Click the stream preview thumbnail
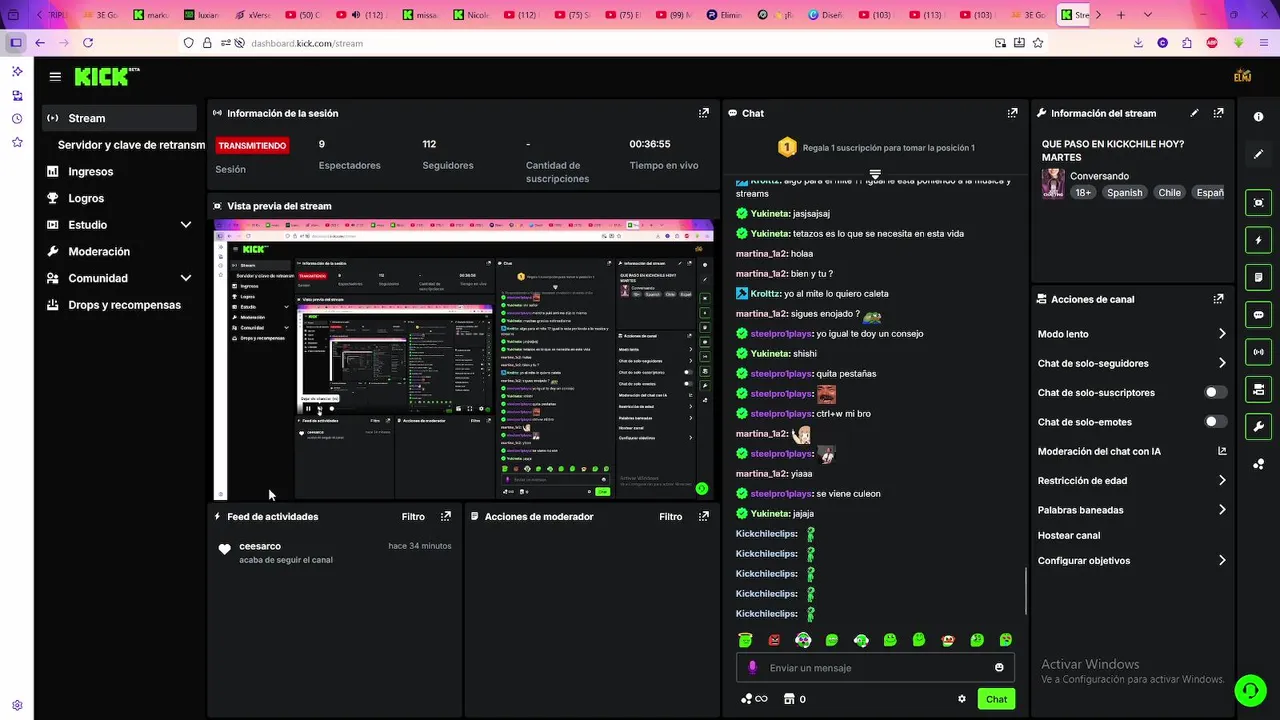This screenshot has width=1280, height=720. (464, 360)
